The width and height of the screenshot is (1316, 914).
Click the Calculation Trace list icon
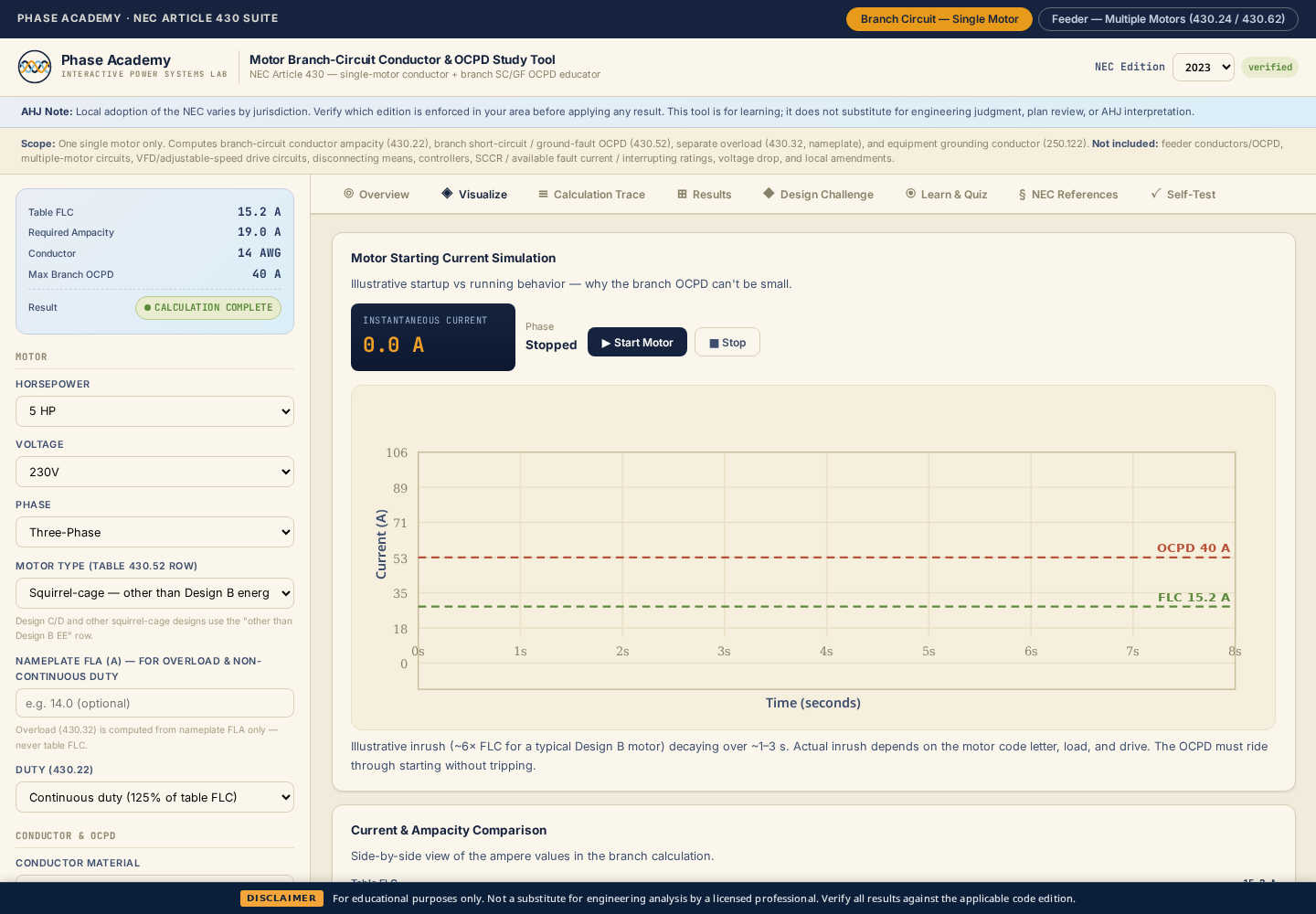click(543, 194)
